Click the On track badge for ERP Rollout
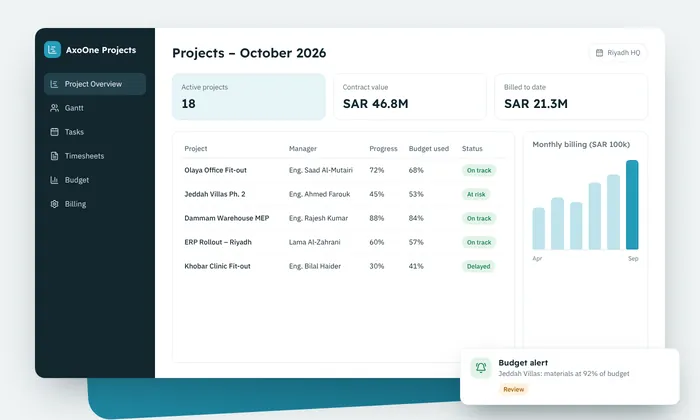This screenshot has height=420, width=700. point(479,242)
